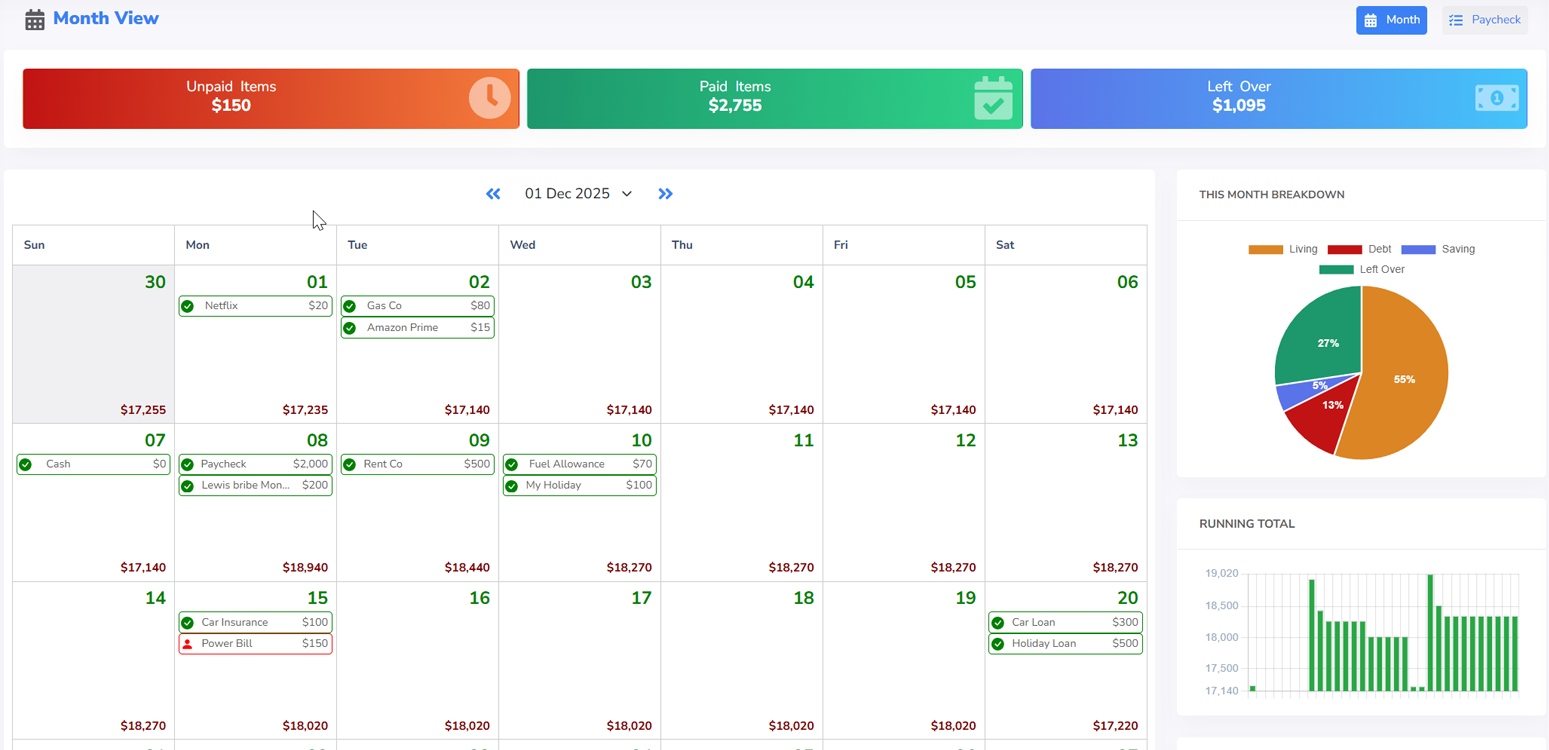Click the calendar icon inside the Month button
The image size is (1549, 750).
click(x=1373, y=19)
